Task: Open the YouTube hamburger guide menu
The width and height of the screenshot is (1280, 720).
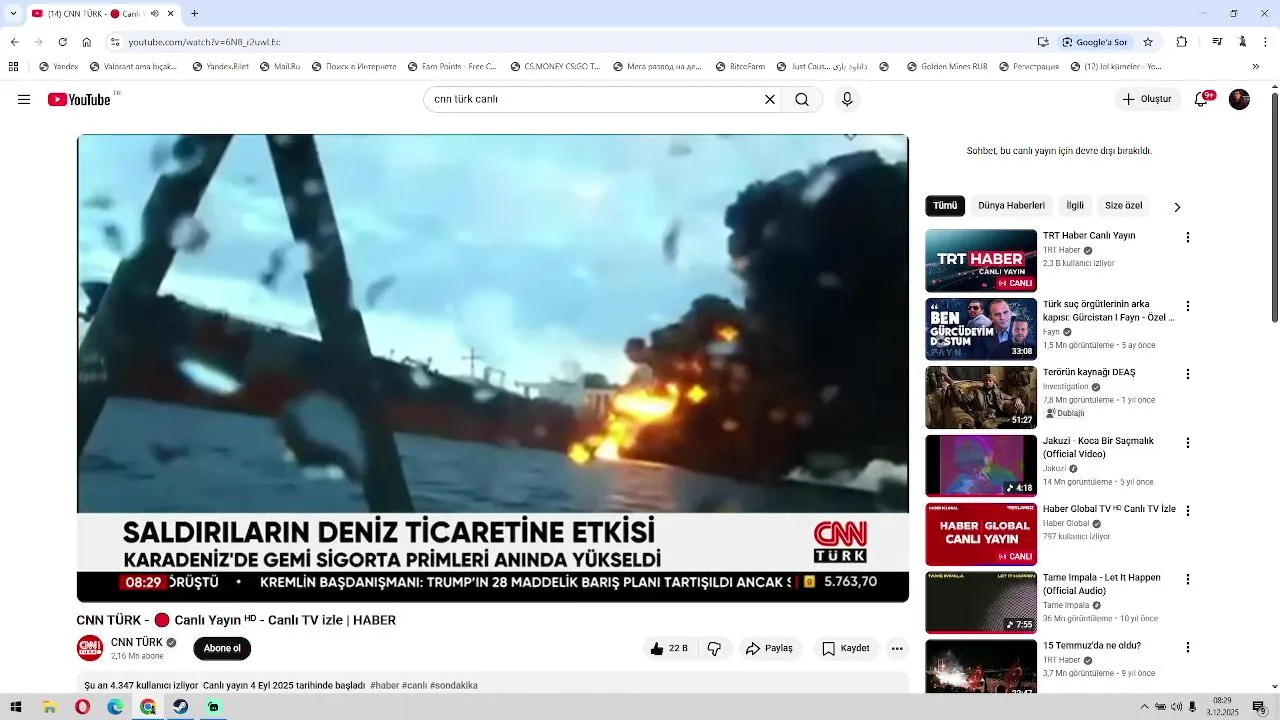Action: pos(24,99)
